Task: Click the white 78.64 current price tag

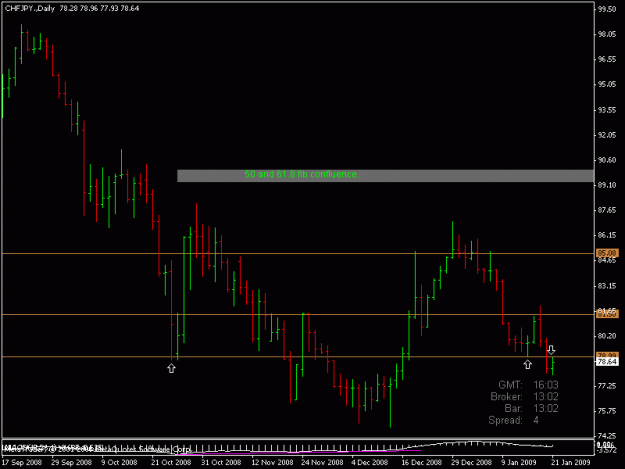Action: point(607,362)
